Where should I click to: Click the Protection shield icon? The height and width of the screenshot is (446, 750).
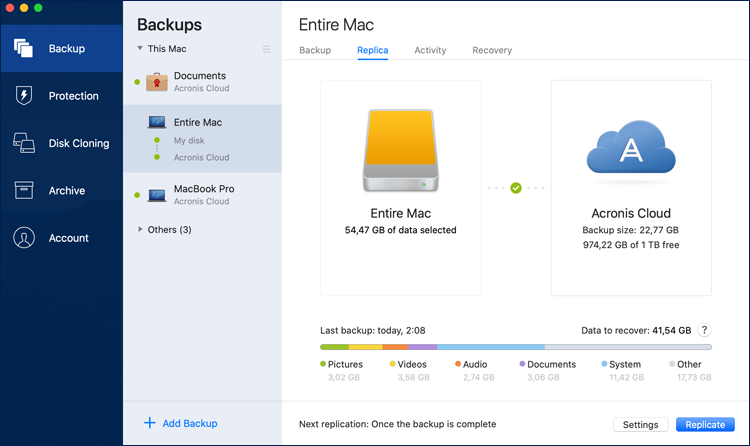tap(23, 95)
